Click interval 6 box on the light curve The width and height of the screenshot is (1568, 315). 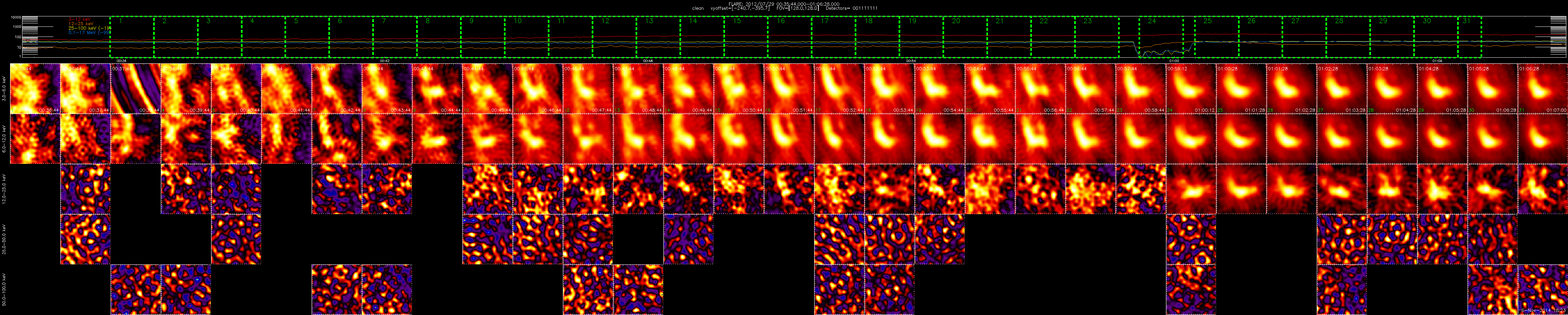[x=351, y=37]
